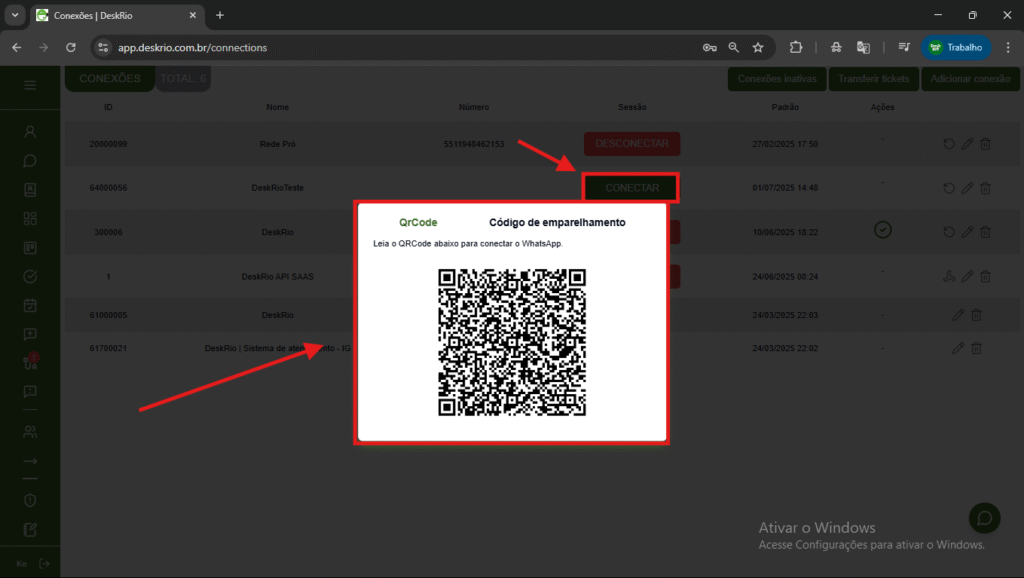Open the users group sidebar icon

click(x=30, y=432)
